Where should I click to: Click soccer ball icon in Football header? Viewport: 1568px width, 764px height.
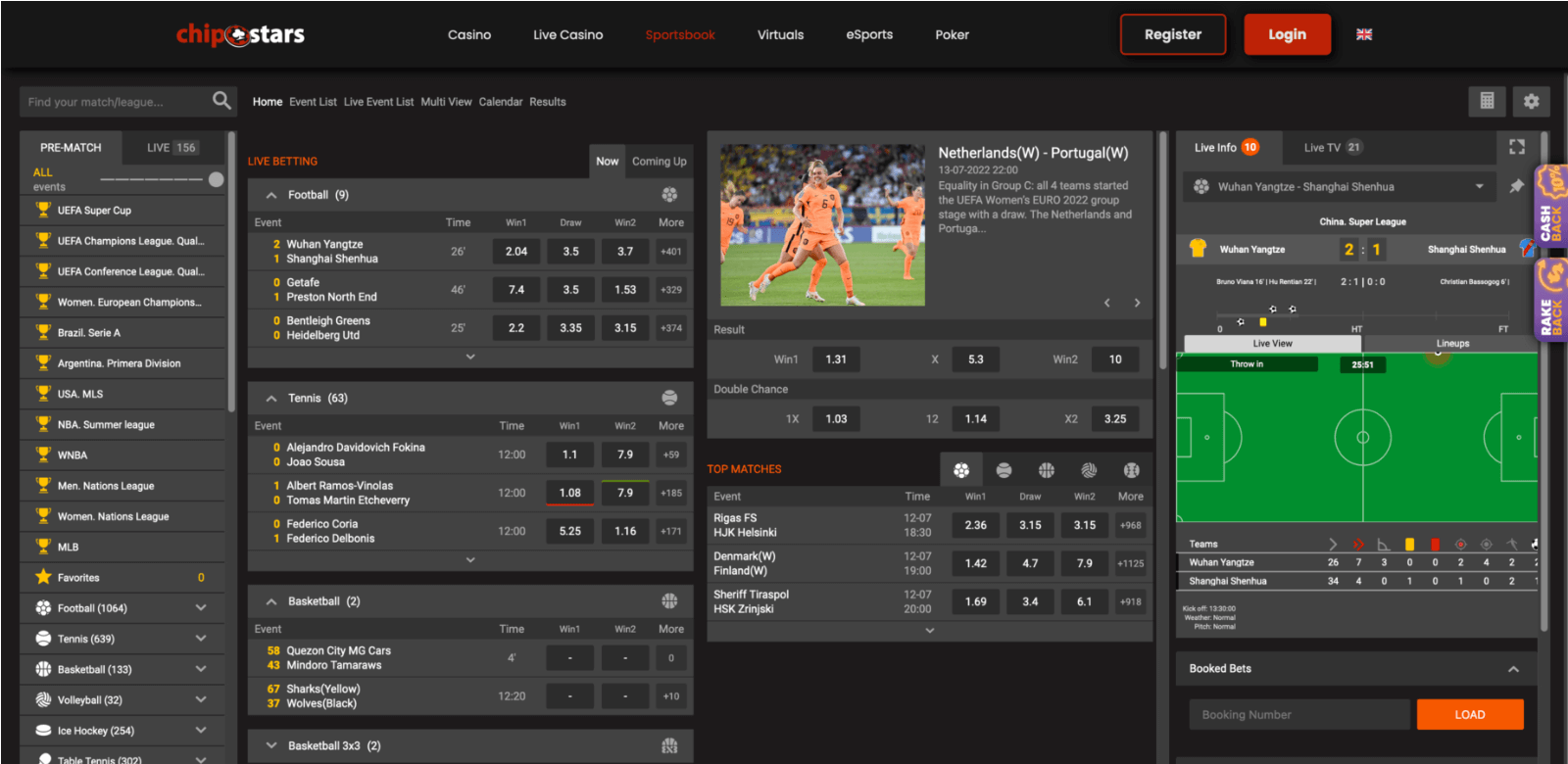coord(669,195)
